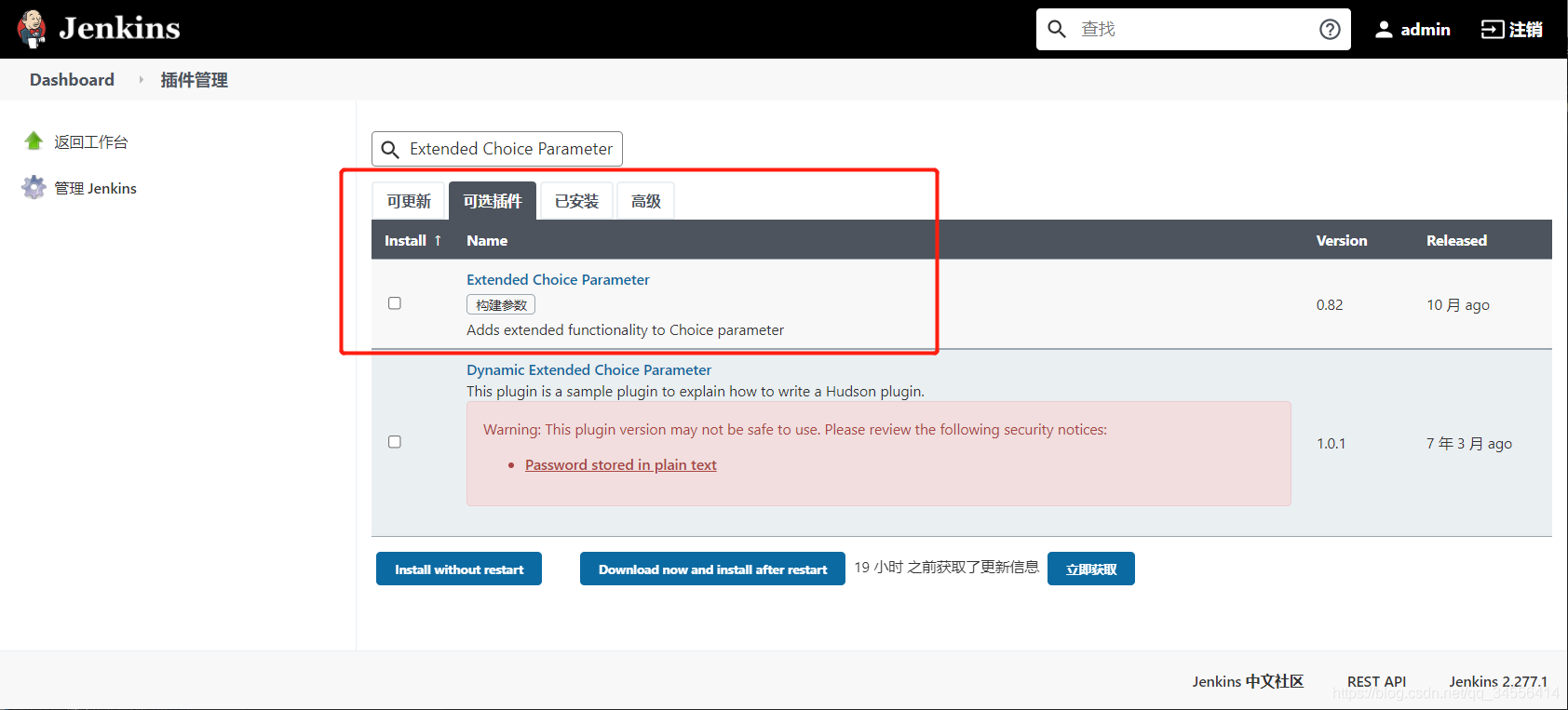The height and width of the screenshot is (710, 1568).
Task: Check Extended Choice Parameter install checkbox
Action: (x=395, y=303)
